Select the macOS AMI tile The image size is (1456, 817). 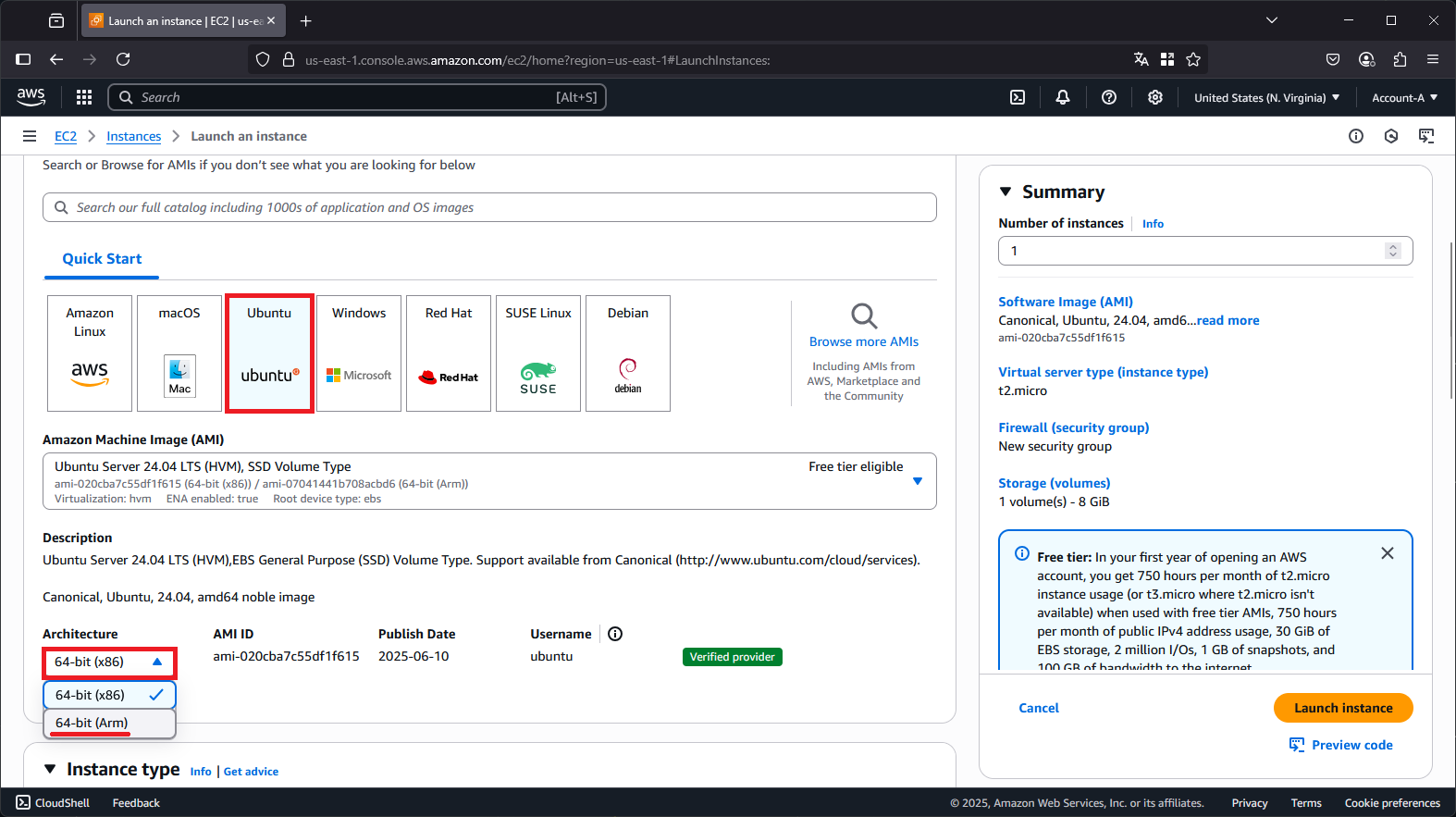pyautogui.click(x=179, y=353)
